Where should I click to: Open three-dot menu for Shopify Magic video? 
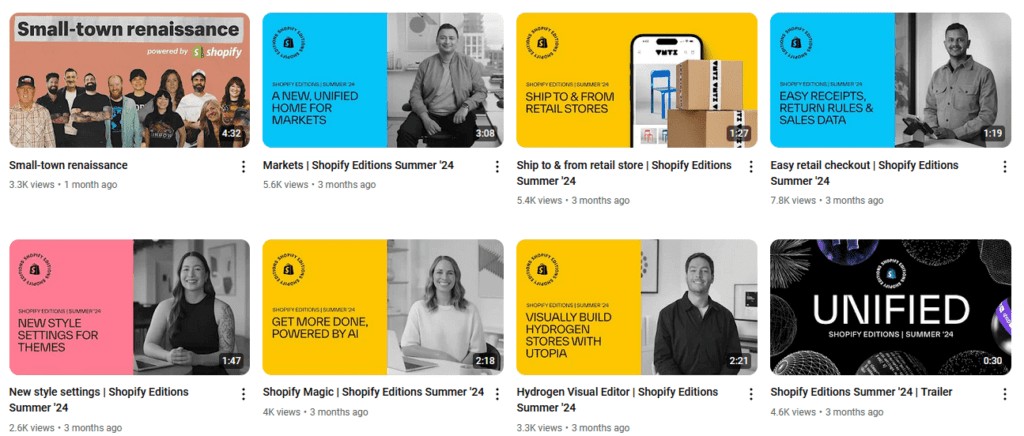coord(497,393)
